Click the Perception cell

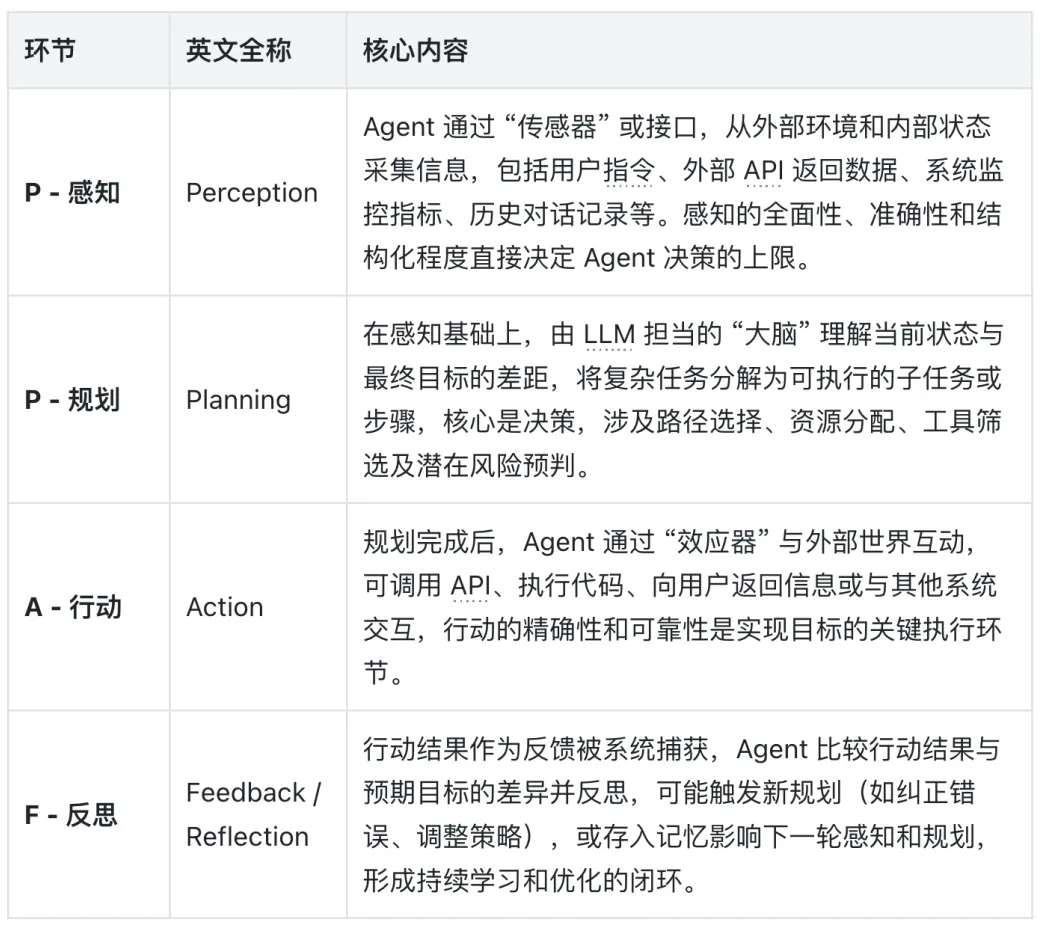tap(252, 192)
